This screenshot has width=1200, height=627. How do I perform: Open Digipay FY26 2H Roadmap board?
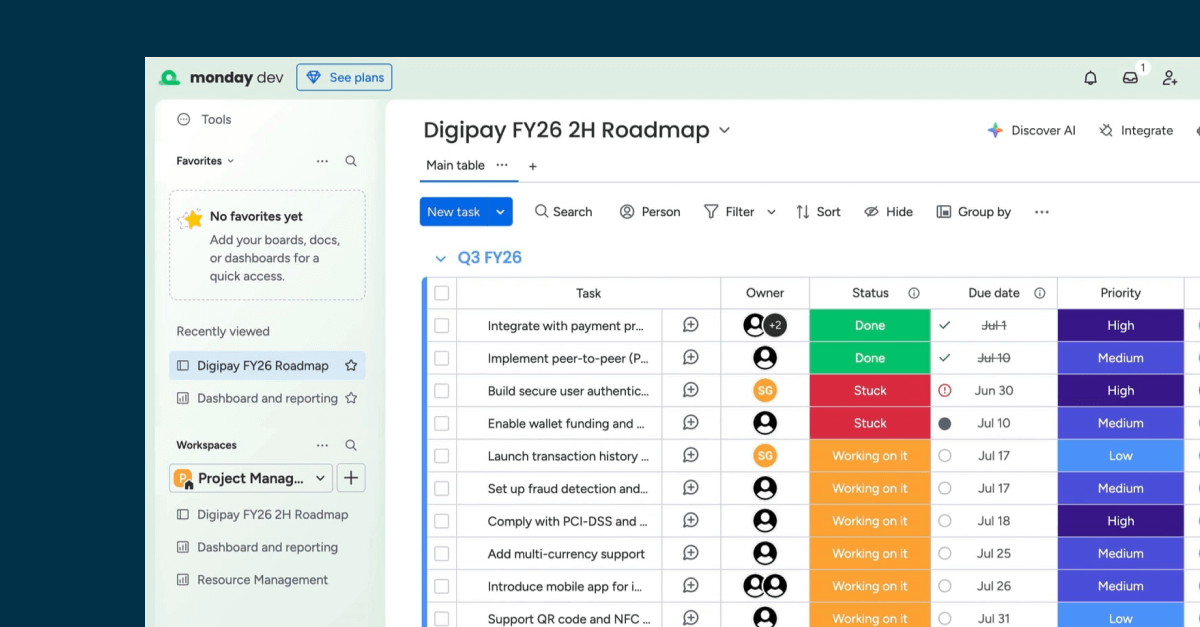click(262, 515)
